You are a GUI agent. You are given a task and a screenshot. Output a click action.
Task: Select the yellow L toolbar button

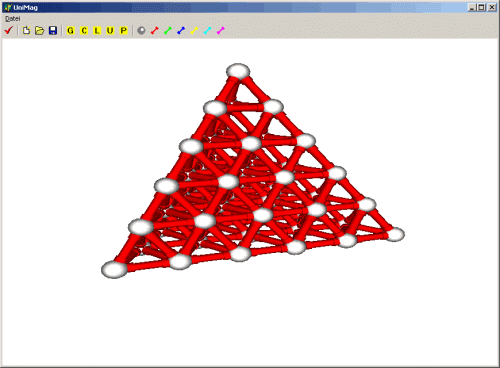pos(97,30)
